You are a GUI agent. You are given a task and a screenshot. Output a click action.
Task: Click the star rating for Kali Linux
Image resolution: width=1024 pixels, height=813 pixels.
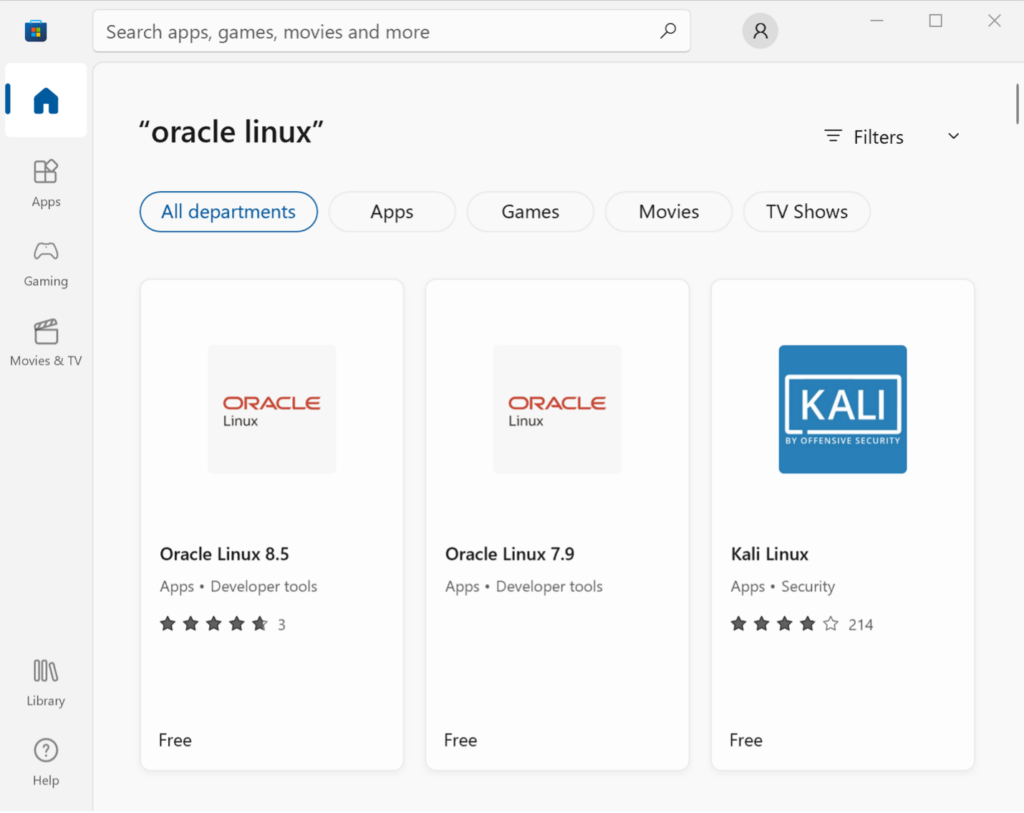click(782, 623)
